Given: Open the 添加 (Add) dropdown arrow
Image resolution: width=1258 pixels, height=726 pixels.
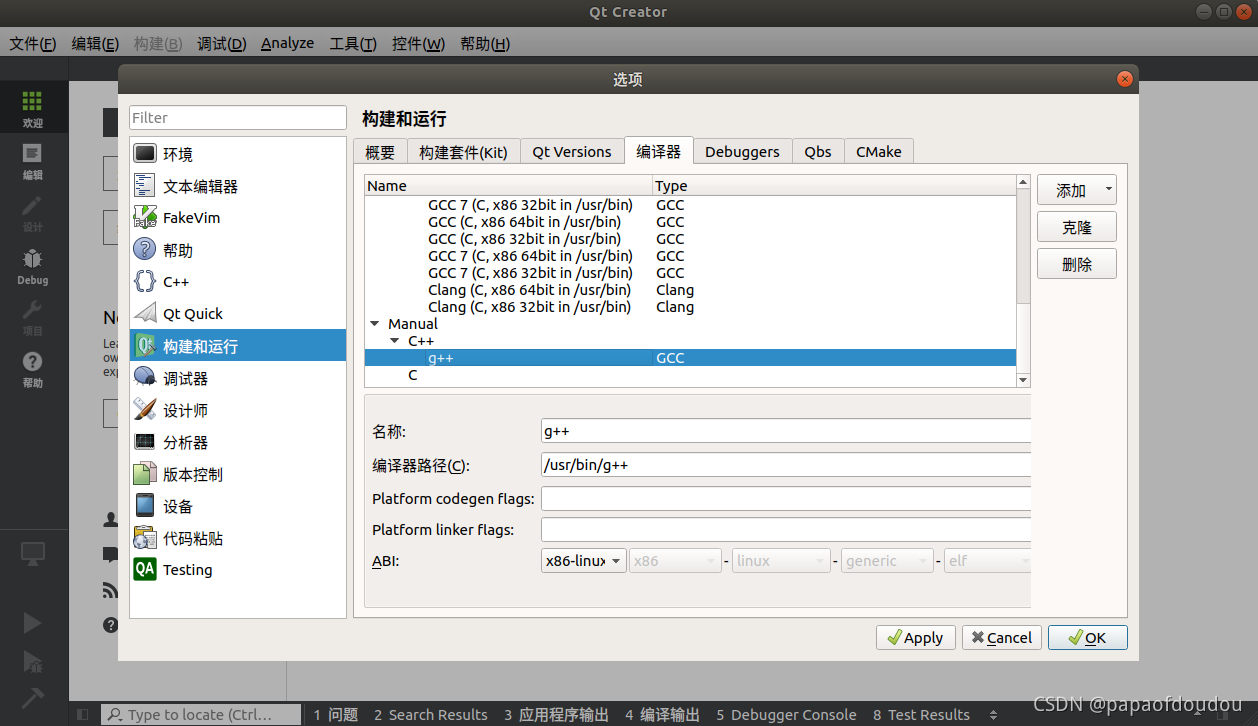Looking at the screenshot, I should coord(1108,190).
